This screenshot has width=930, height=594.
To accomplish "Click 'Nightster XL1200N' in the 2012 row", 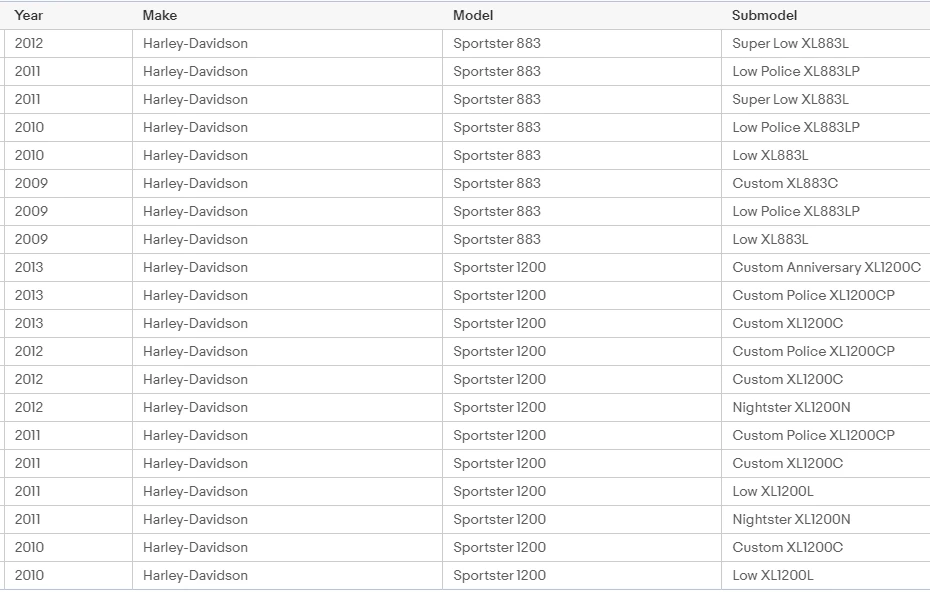I will coord(791,408).
